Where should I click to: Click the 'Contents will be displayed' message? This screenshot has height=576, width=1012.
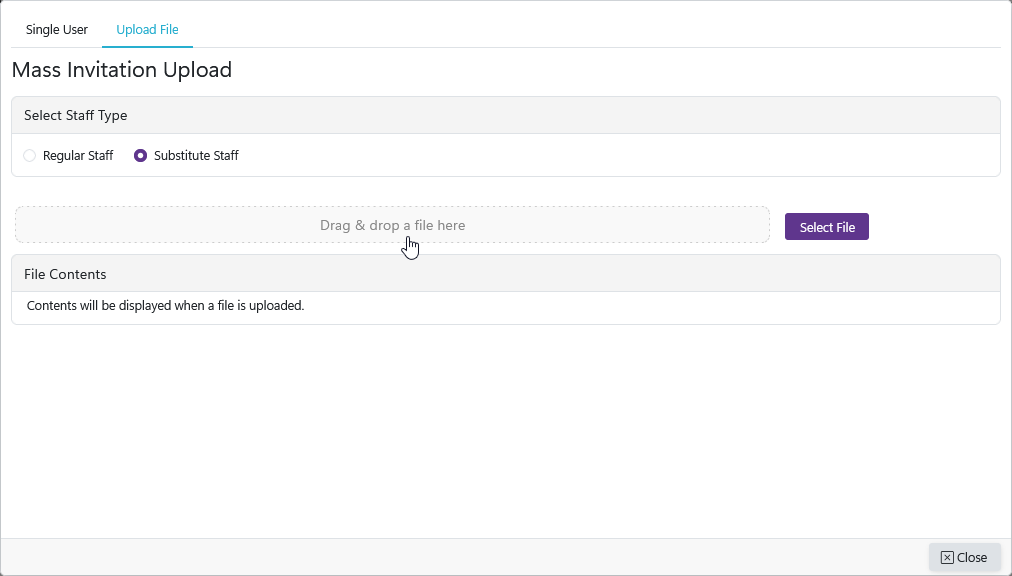tap(165, 306)
